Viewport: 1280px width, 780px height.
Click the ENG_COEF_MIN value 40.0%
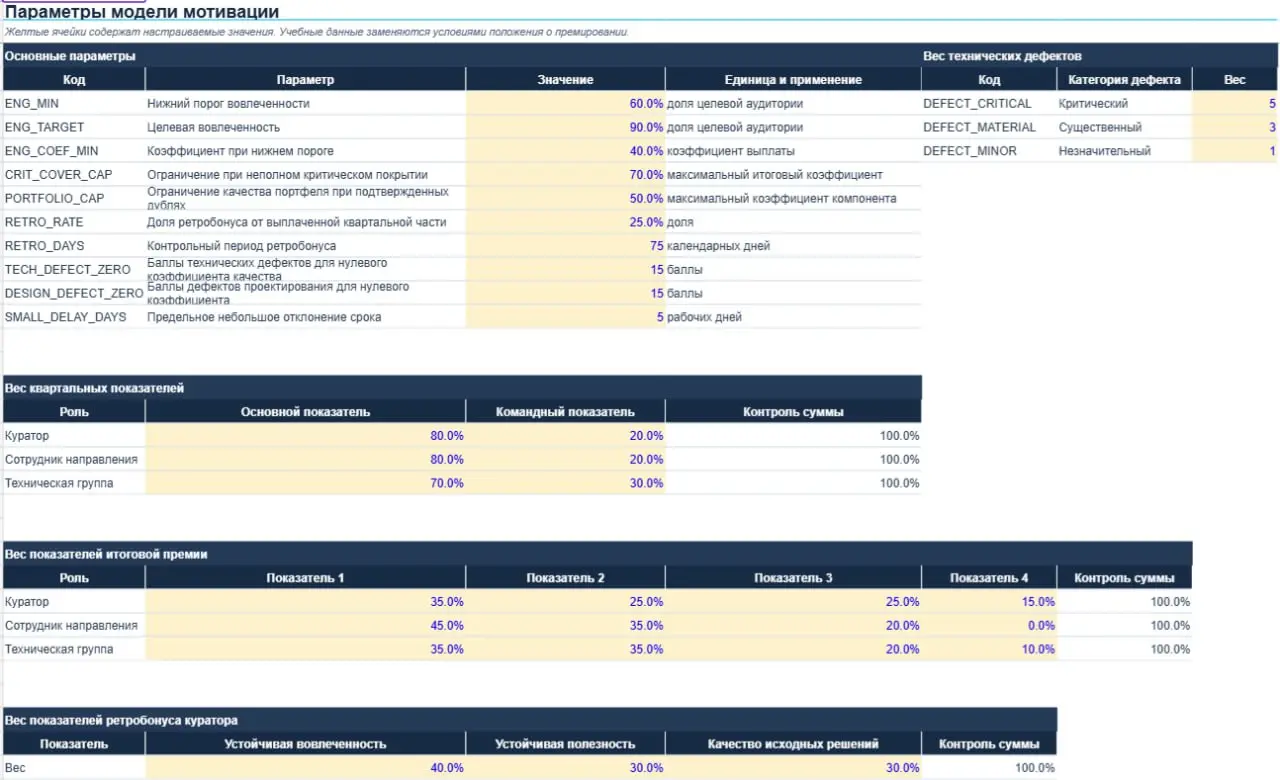point(565,151)
